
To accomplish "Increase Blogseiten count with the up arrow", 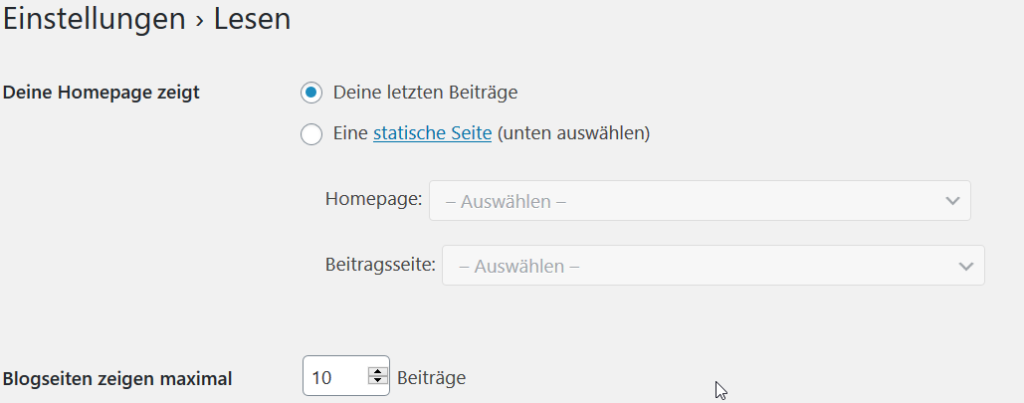I will click(x=377, y=371).
